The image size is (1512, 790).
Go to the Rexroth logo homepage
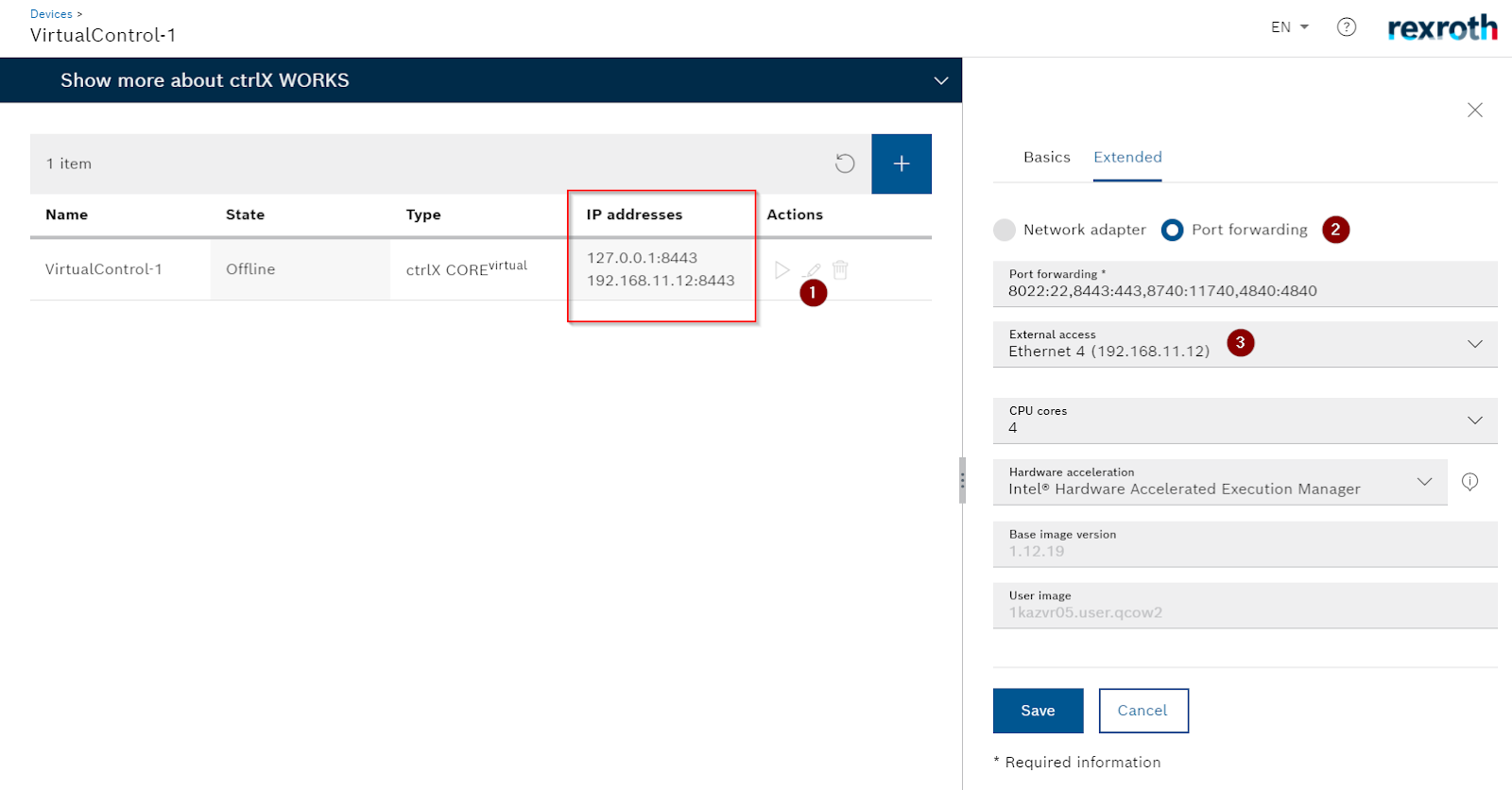(x=1442, y=27)
